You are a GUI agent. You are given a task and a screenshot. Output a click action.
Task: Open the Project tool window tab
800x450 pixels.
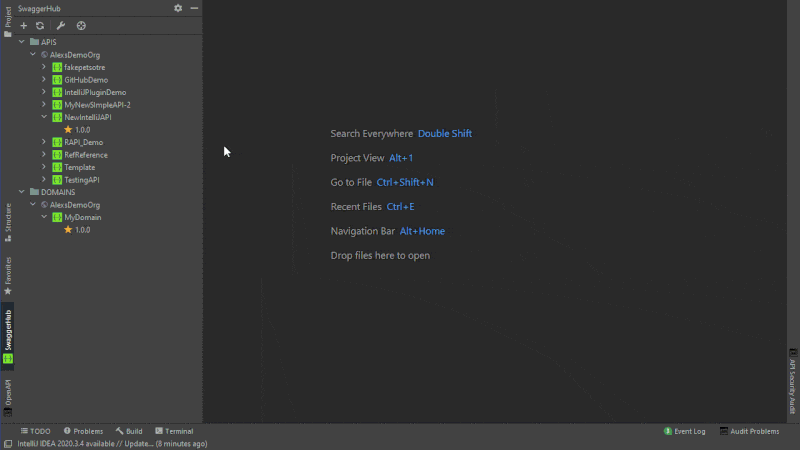click(8, 21)
